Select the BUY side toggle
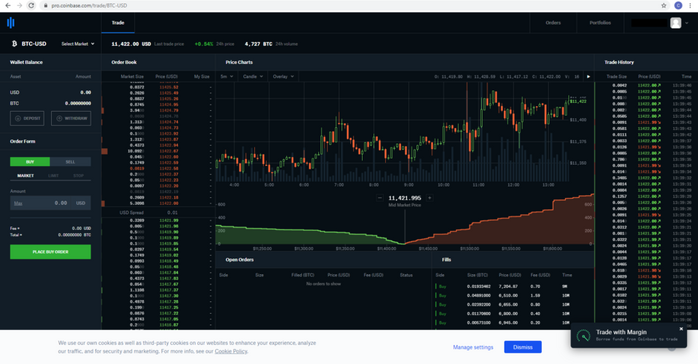 (x=30, y=162)
